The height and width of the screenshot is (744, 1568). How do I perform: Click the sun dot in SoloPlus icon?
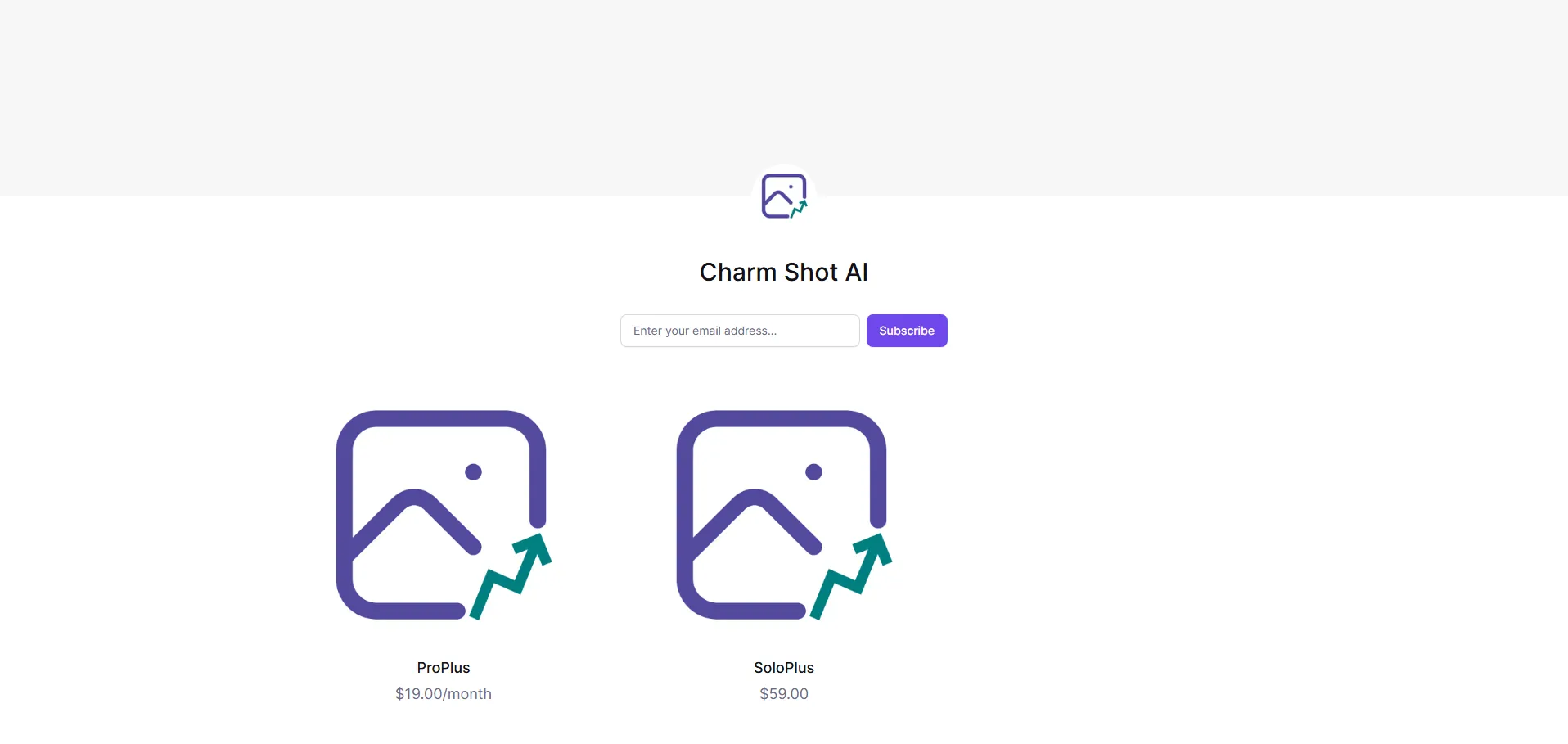[813, 471]
